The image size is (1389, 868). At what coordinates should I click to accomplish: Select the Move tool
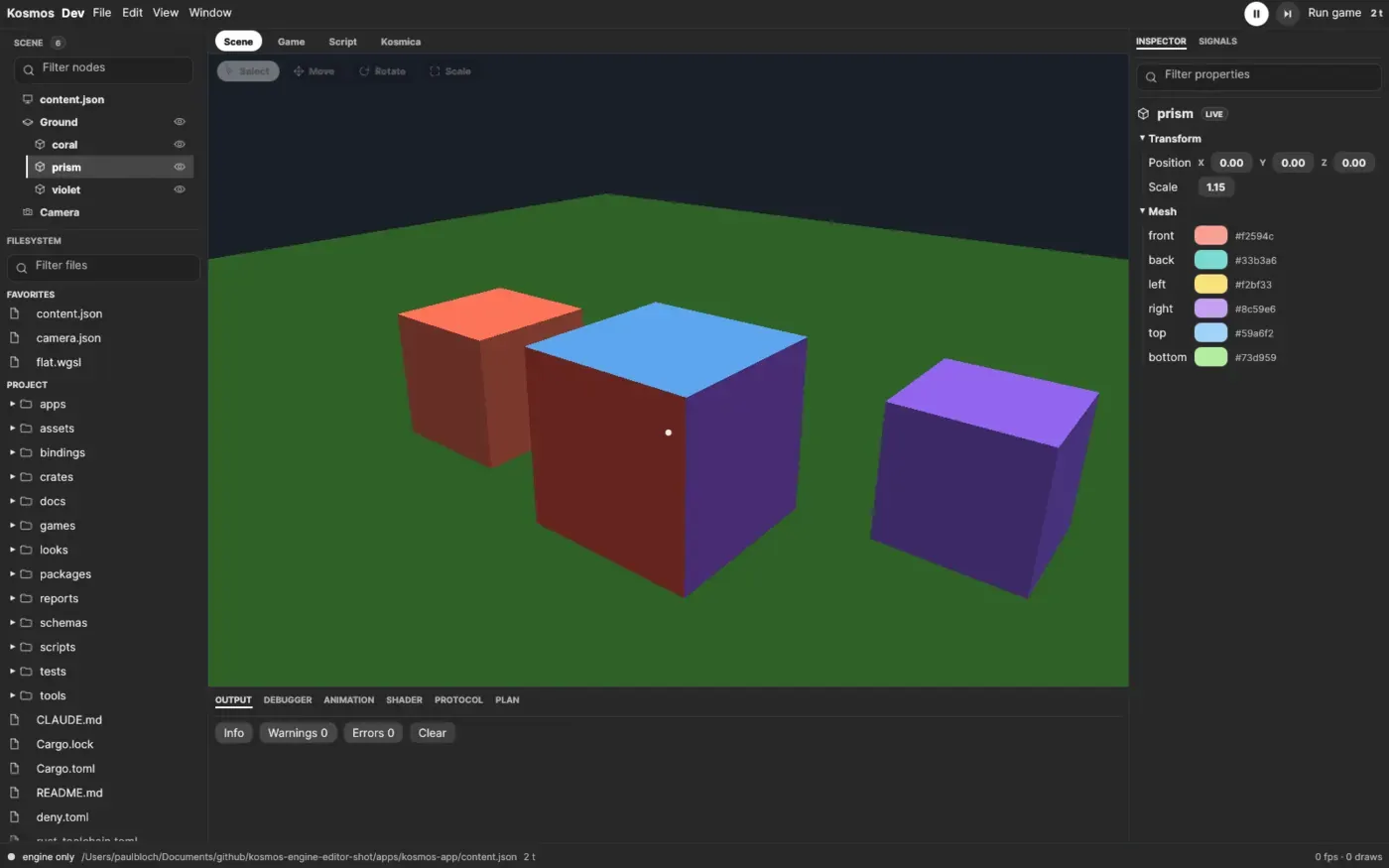click(314, 71)
